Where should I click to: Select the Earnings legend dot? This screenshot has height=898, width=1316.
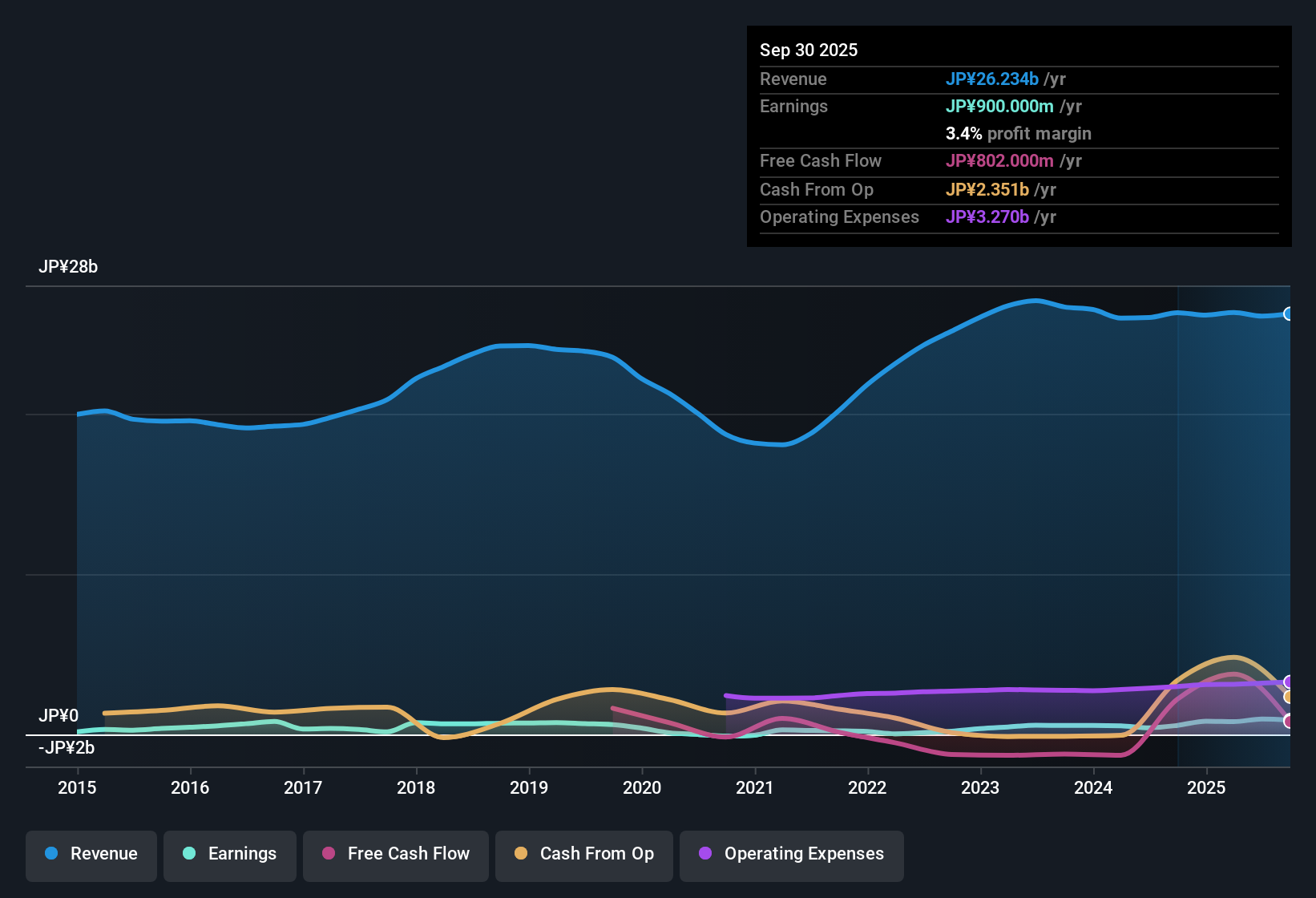click(x=189, y=854)
